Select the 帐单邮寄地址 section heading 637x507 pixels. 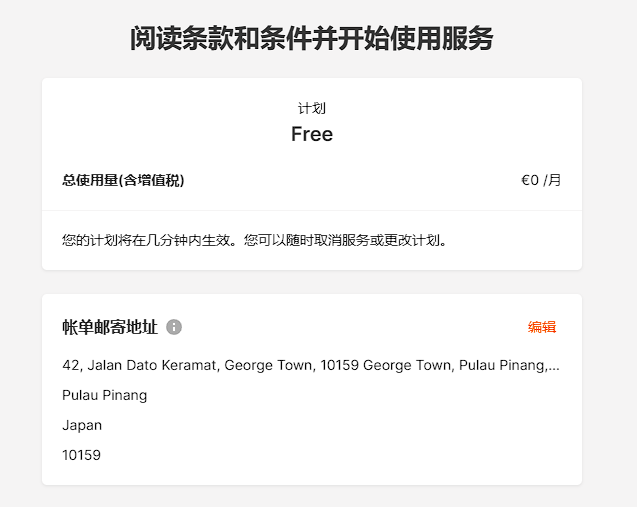110,327
